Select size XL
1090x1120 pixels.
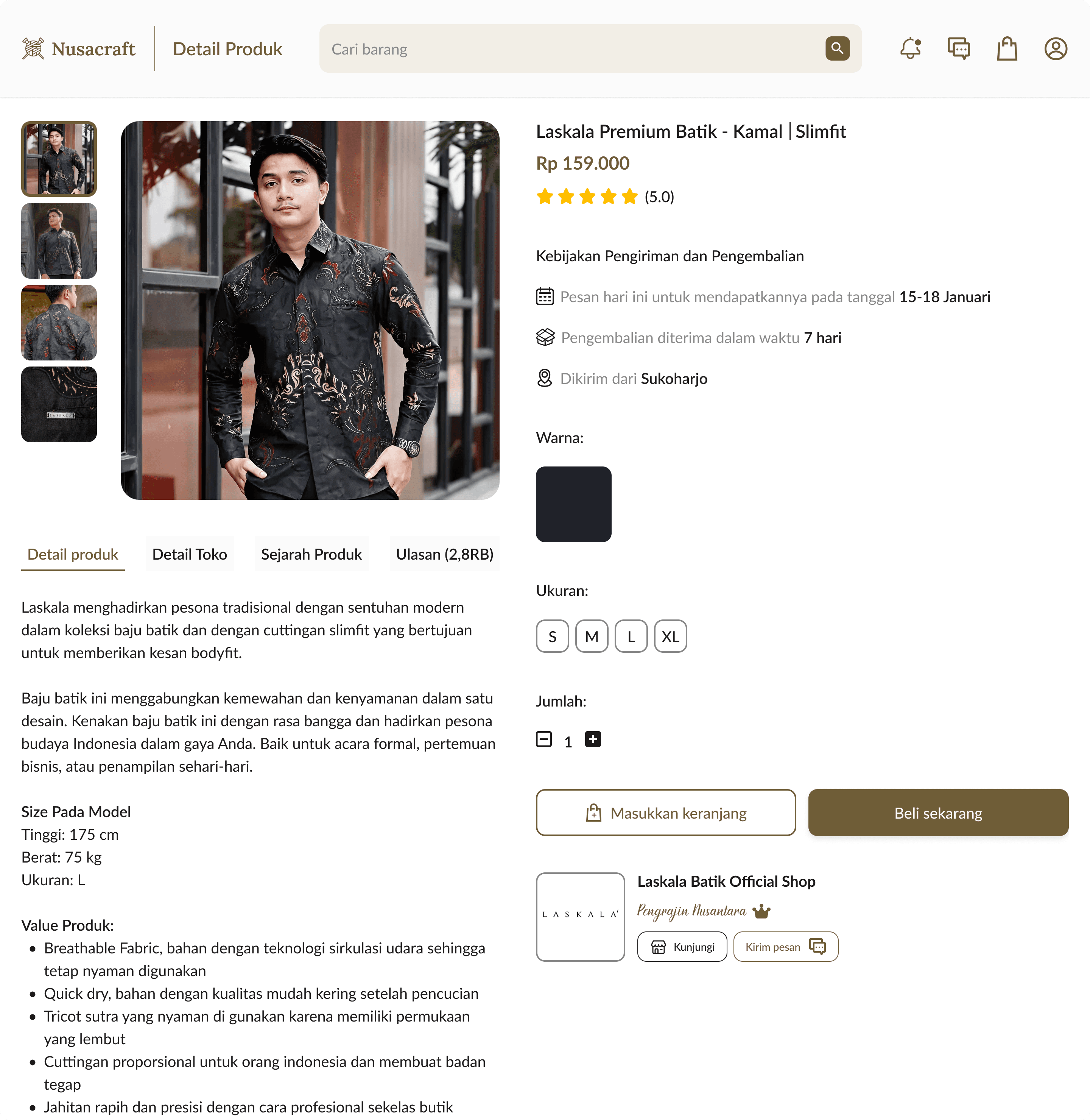pos(670,636)
